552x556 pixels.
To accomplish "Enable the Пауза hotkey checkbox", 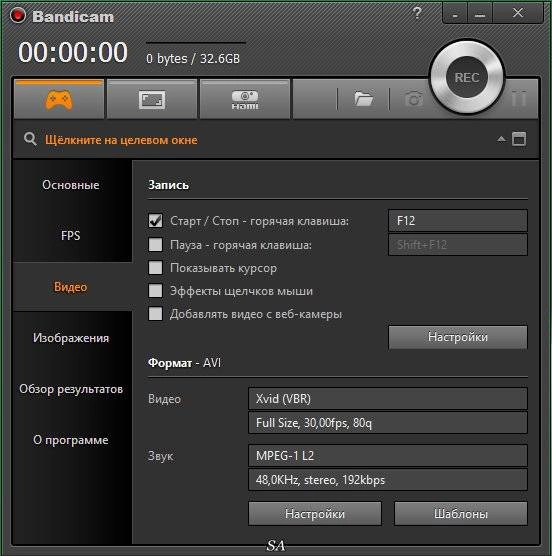I will click(x=155, y=244).
